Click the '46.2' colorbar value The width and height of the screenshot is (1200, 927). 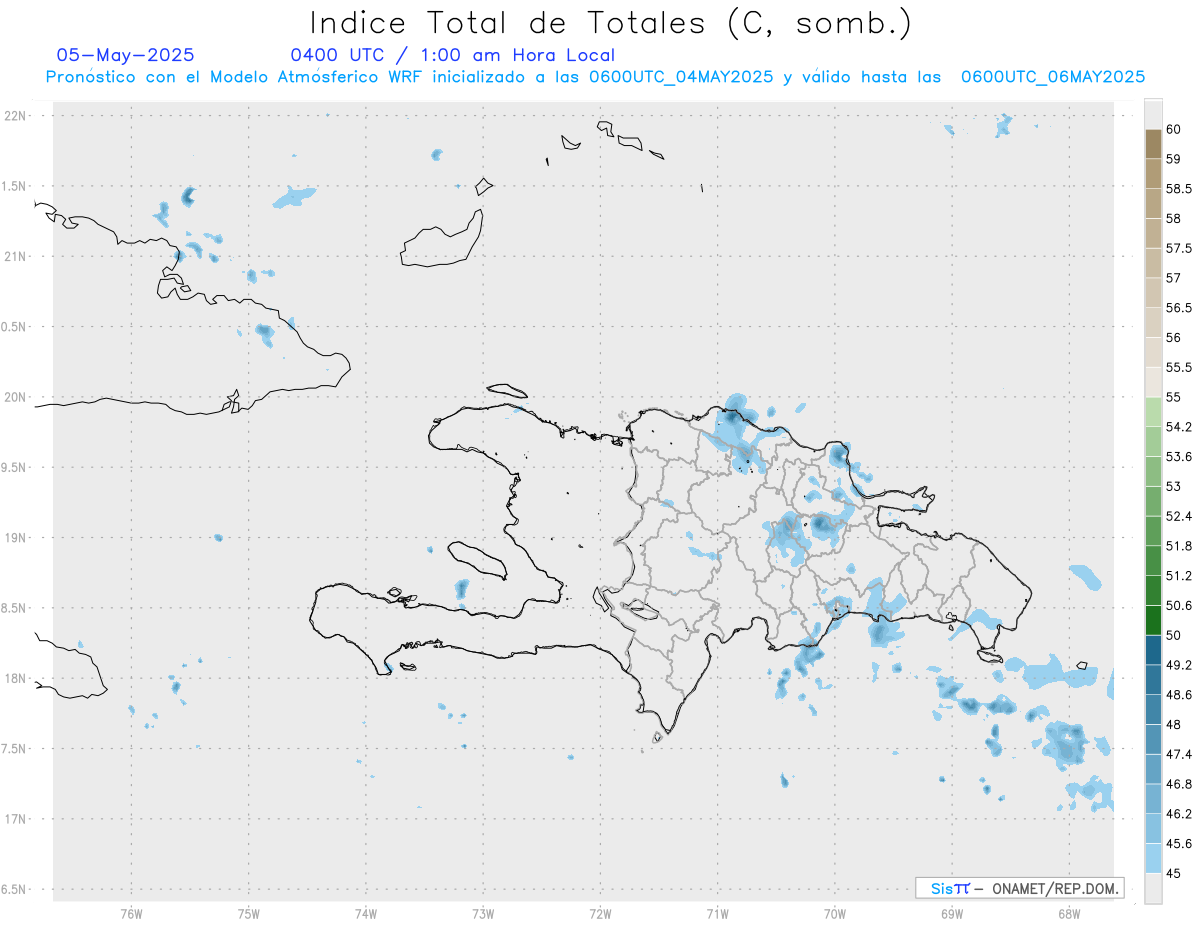pyautogui.click(x=1179, y=814)
